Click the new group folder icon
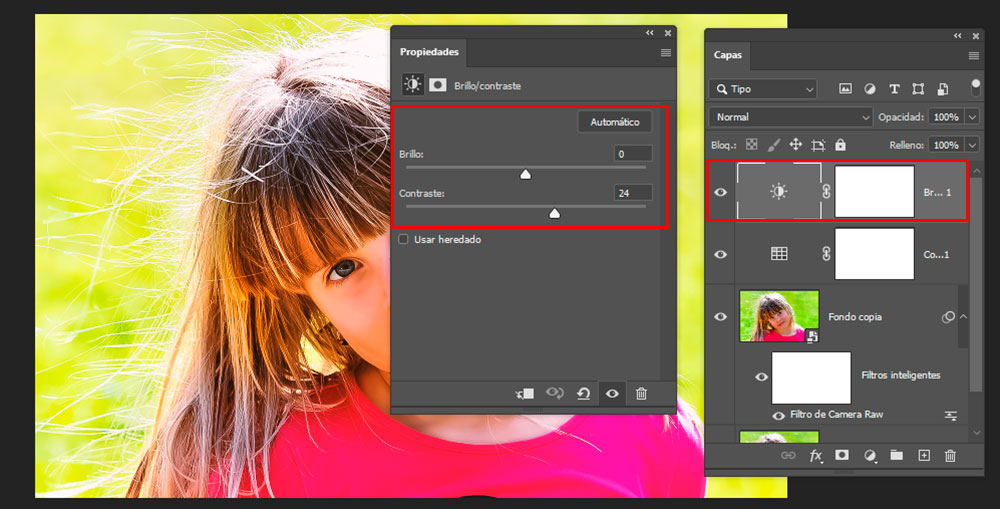Viewport: 1000px width, 509px height. (897, 456)
